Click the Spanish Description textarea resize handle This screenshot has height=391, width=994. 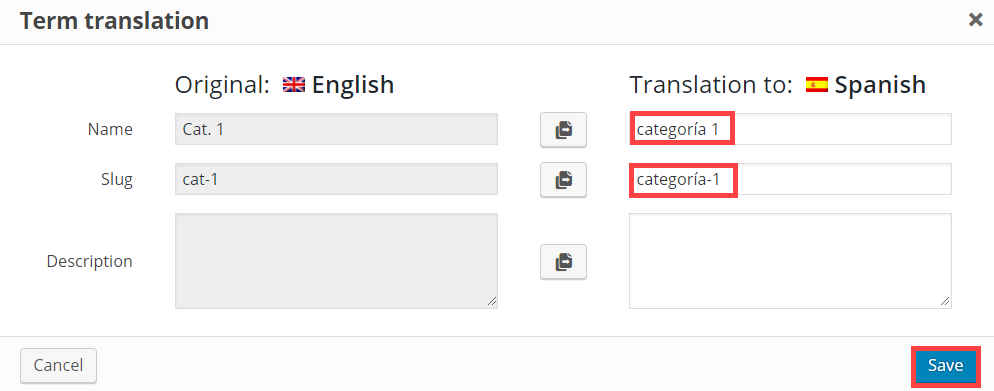pyautogui.click(x=945, y=302)
